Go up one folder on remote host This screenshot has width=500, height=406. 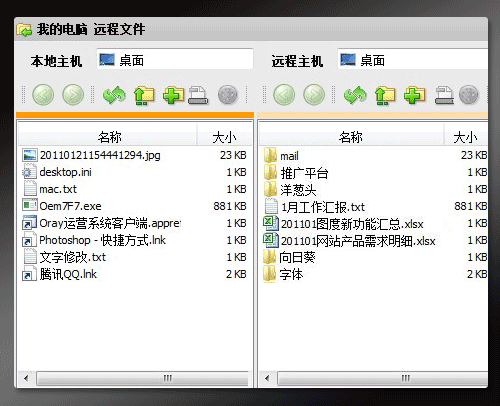385,95
